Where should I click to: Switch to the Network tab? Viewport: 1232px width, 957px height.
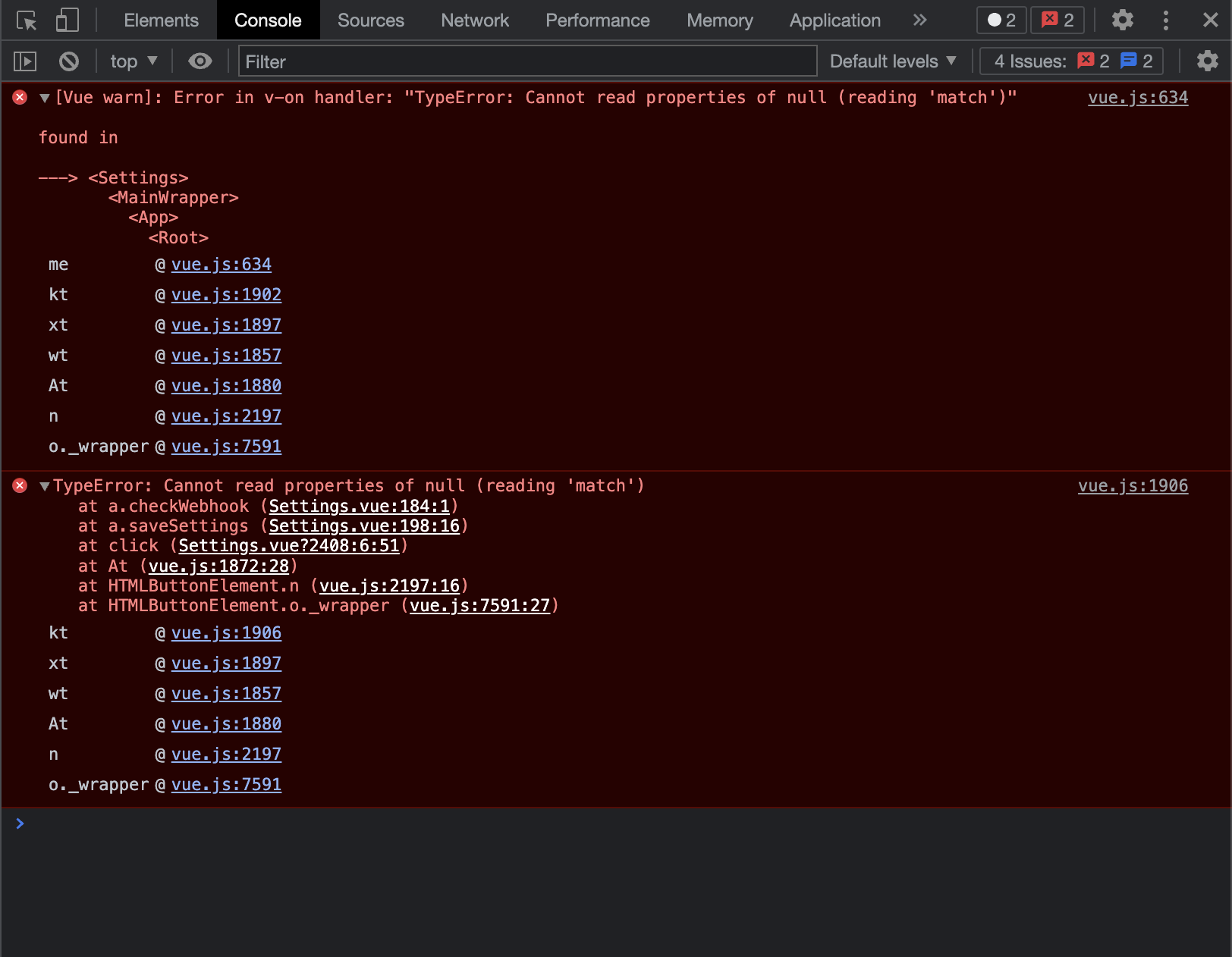(x=474, y=20)
